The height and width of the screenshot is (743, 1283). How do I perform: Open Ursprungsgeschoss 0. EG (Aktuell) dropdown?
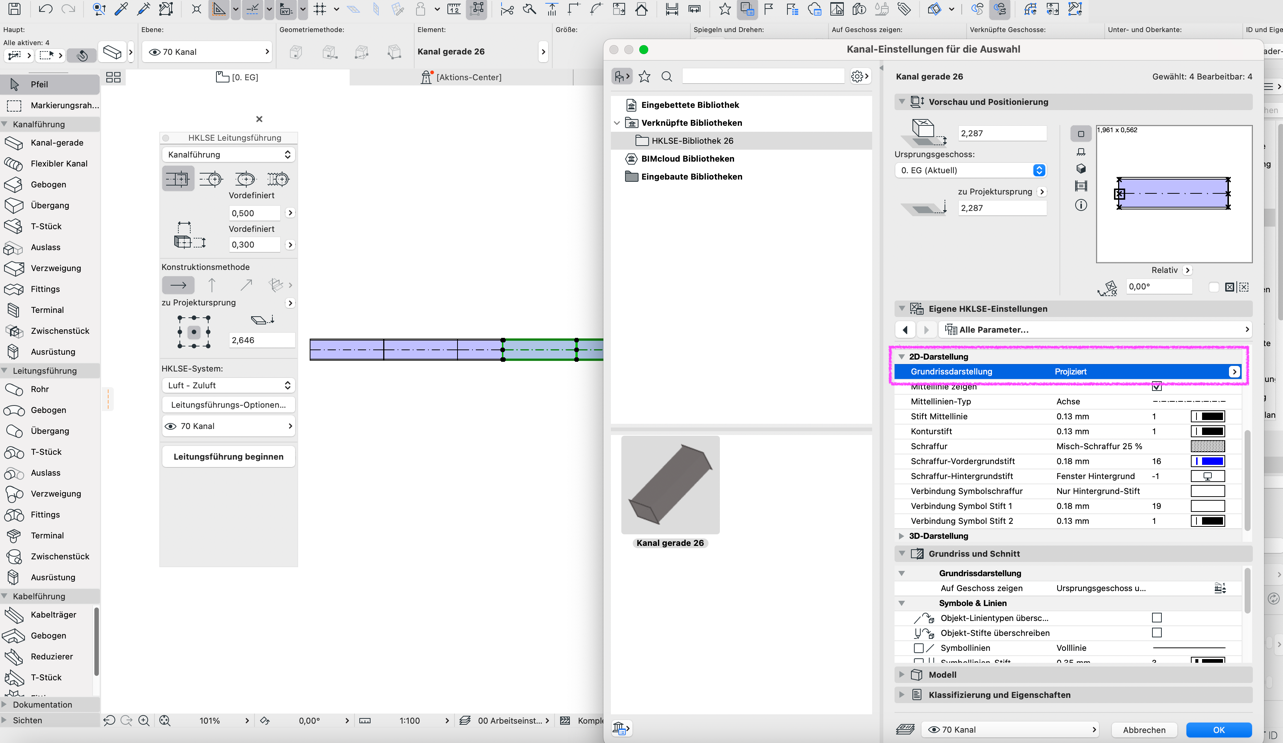point(970,170)
